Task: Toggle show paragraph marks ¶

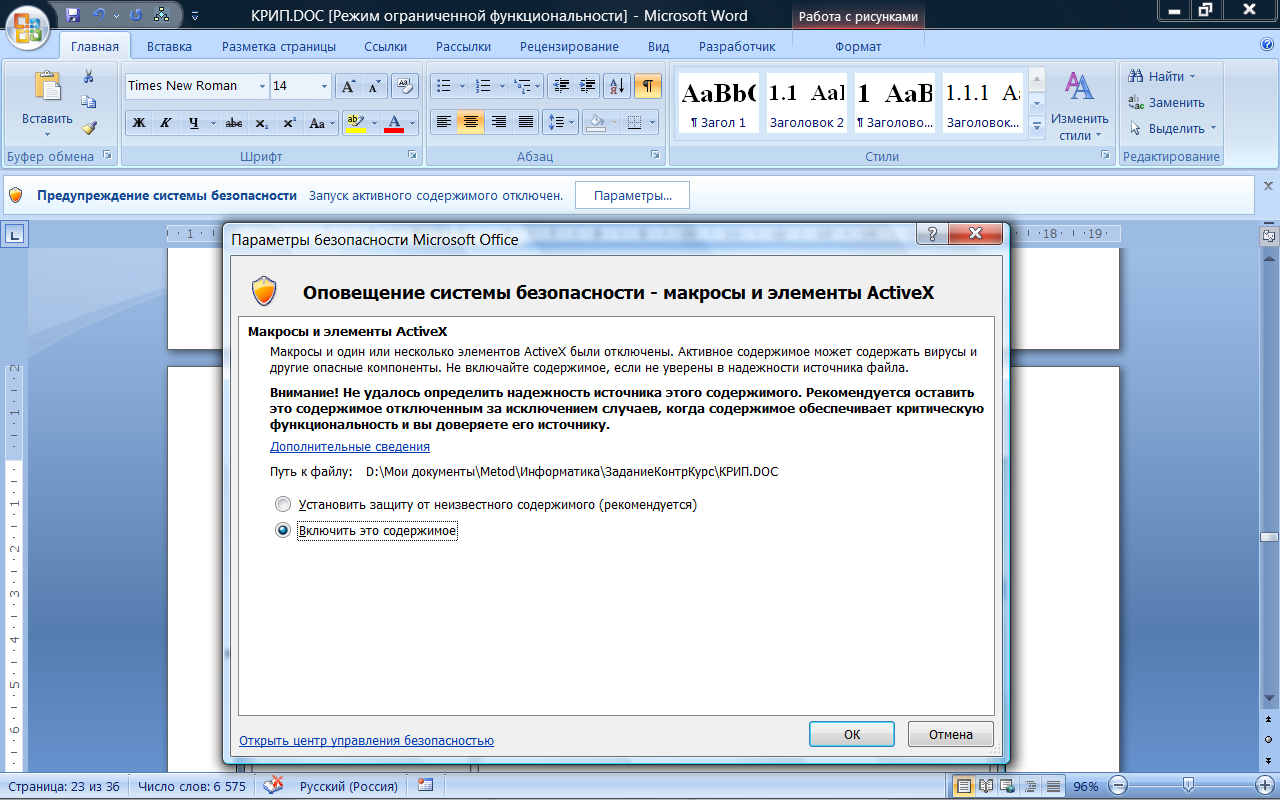Action: pyautogui.click(x=648, y=86)
